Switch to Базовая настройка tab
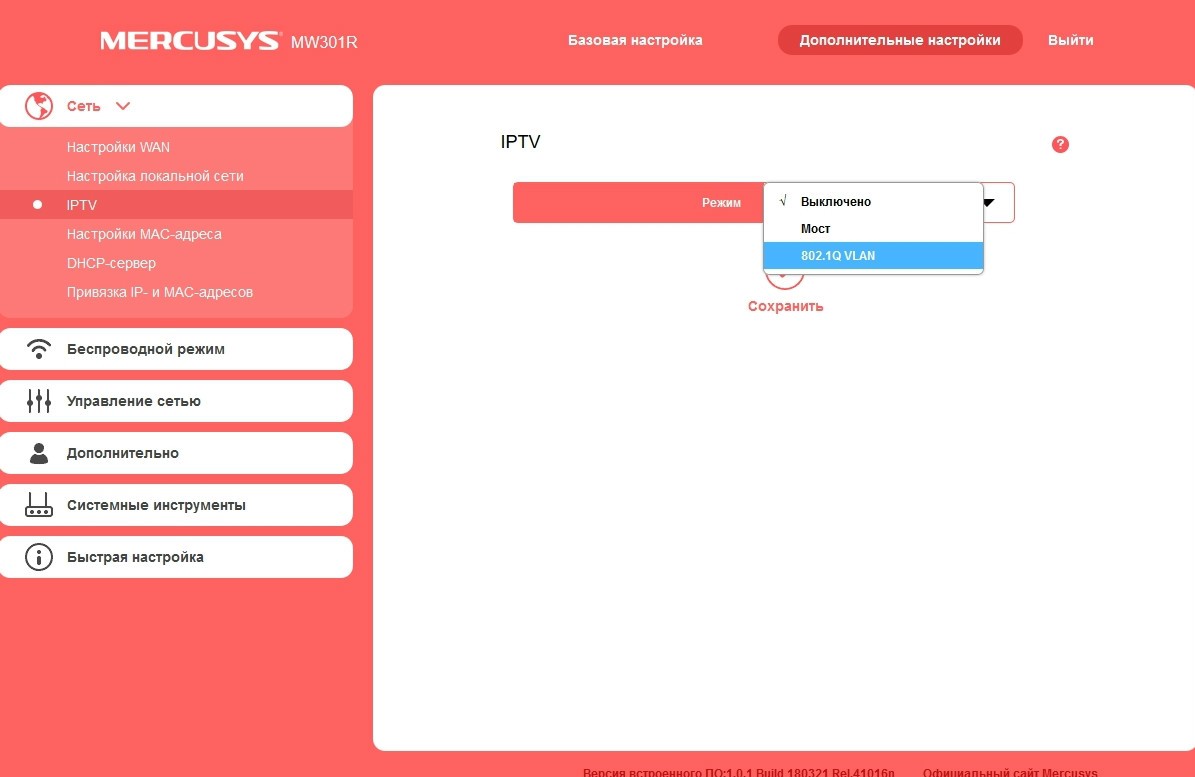Image resolution: width=1195 pixels, height=777 pixels. point(635,41)
